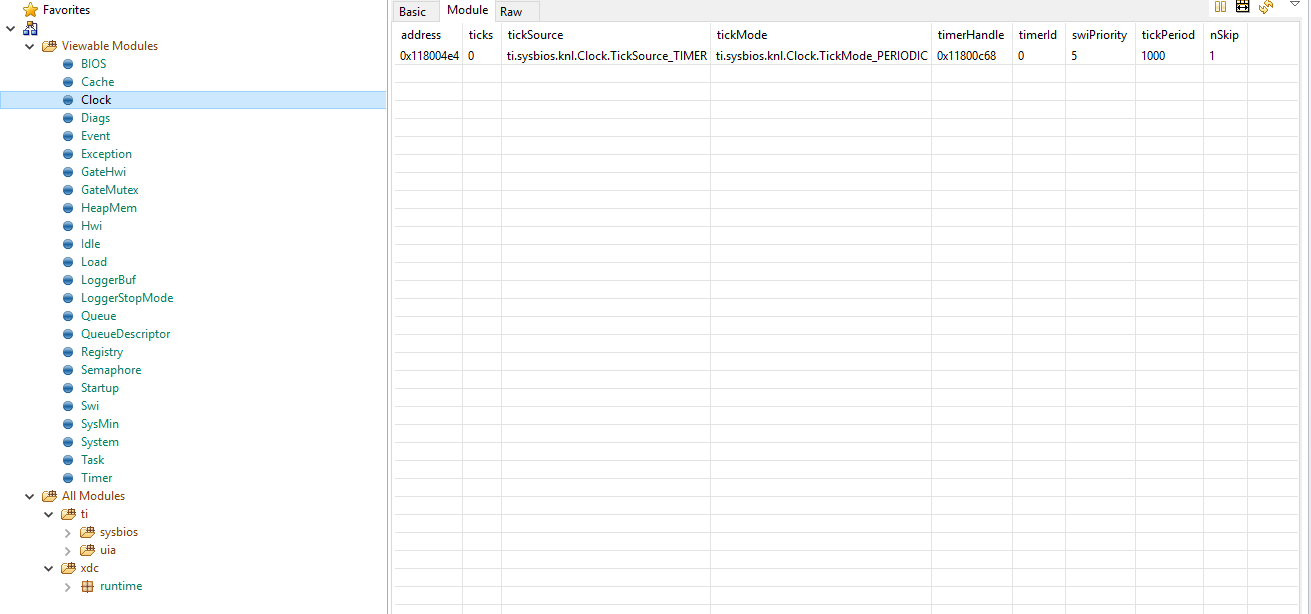Click the blue icon beside Diags
1311x614 pixels.
coord(68,118)
